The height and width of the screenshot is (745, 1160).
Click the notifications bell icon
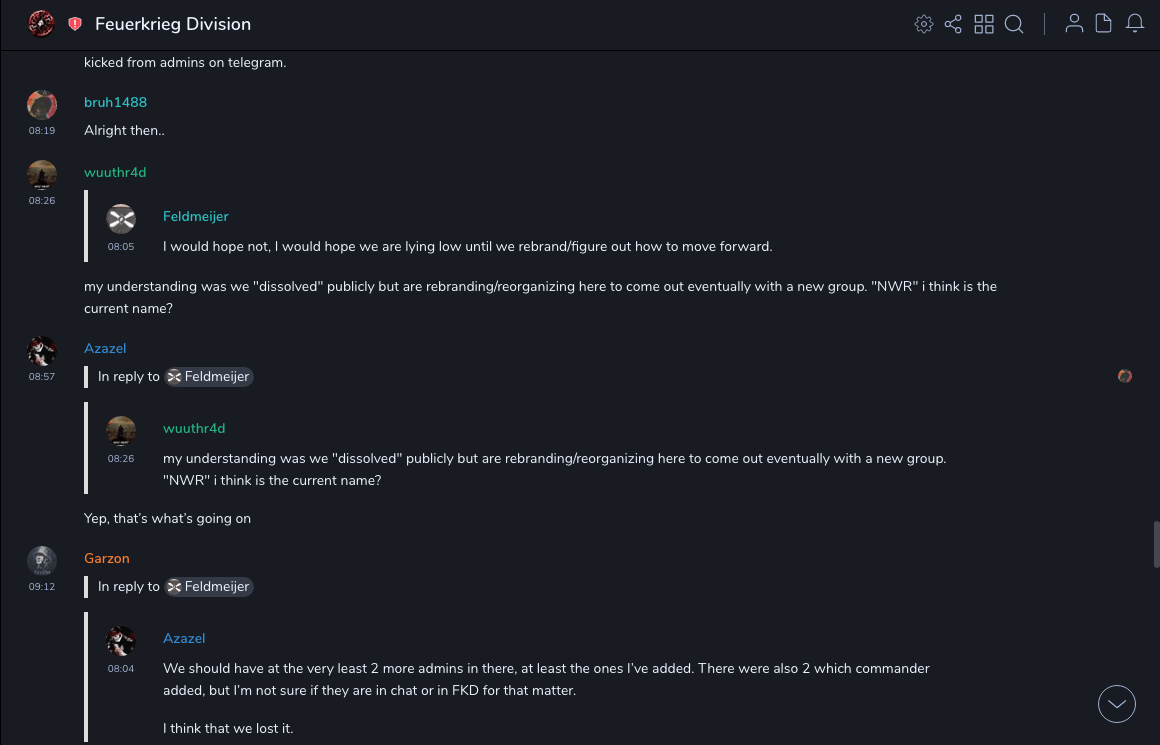(1135, 24)
